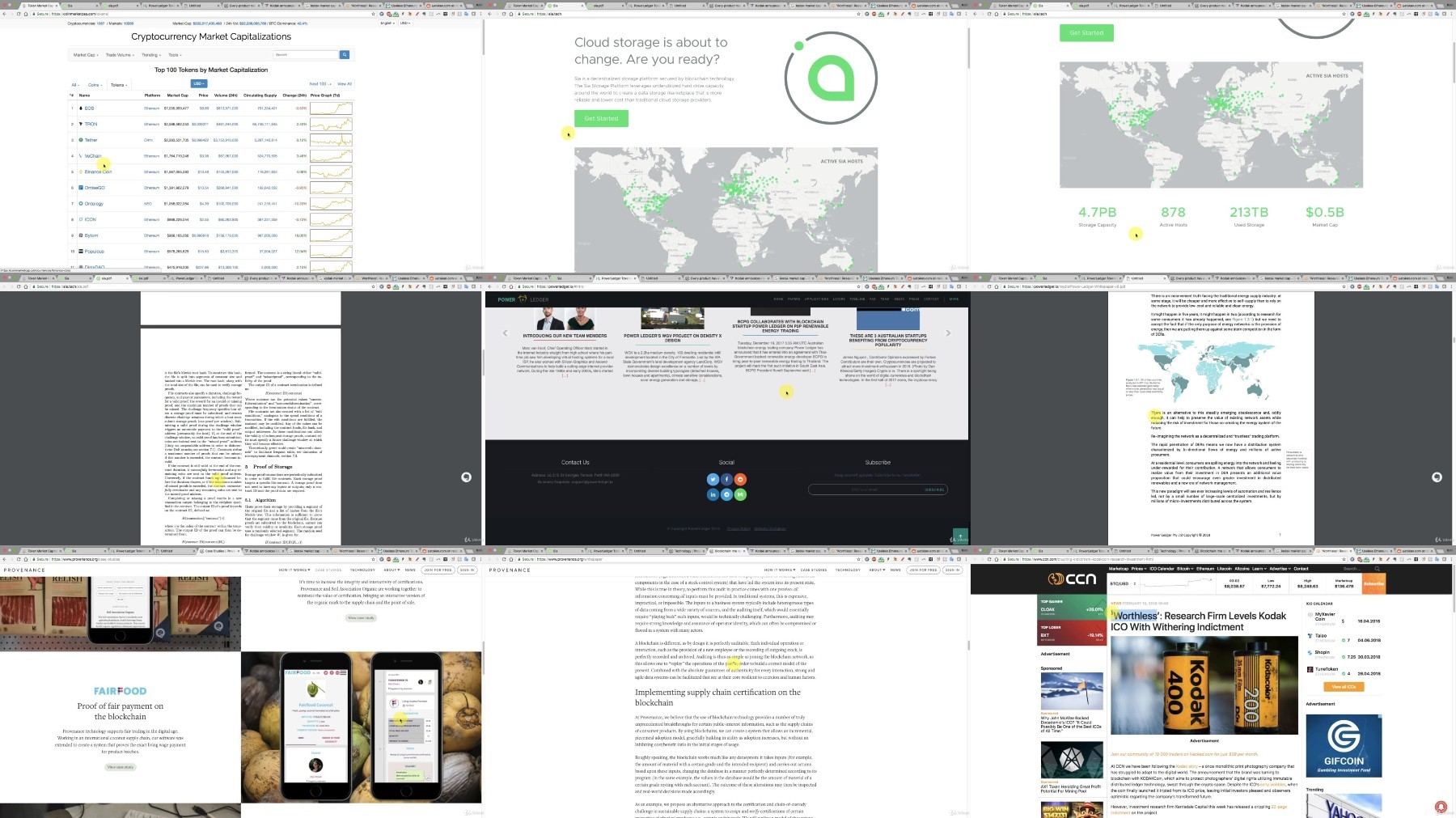
Task: Open the English language dropdown on CoinMarketCap
Action: click(x=387, y=23)
